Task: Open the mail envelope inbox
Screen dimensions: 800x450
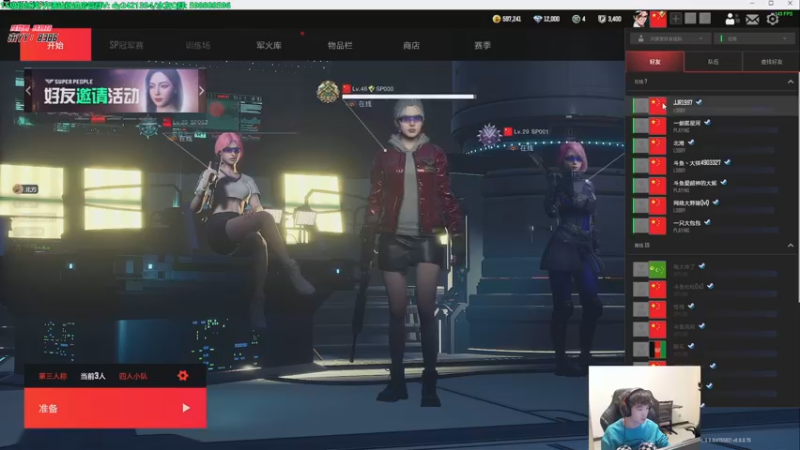Action: tap(752, 19)
